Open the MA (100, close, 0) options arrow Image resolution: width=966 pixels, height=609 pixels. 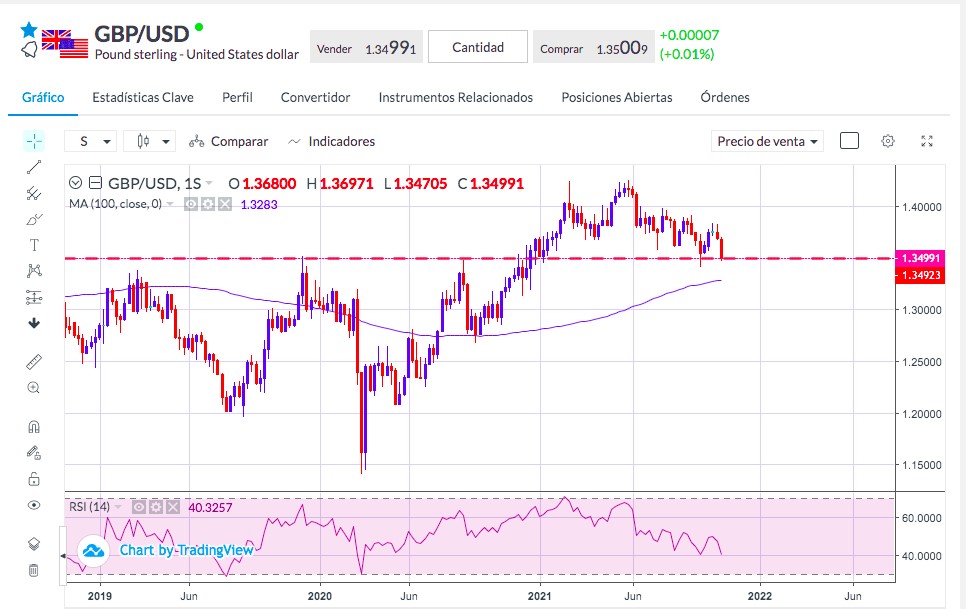171,204
